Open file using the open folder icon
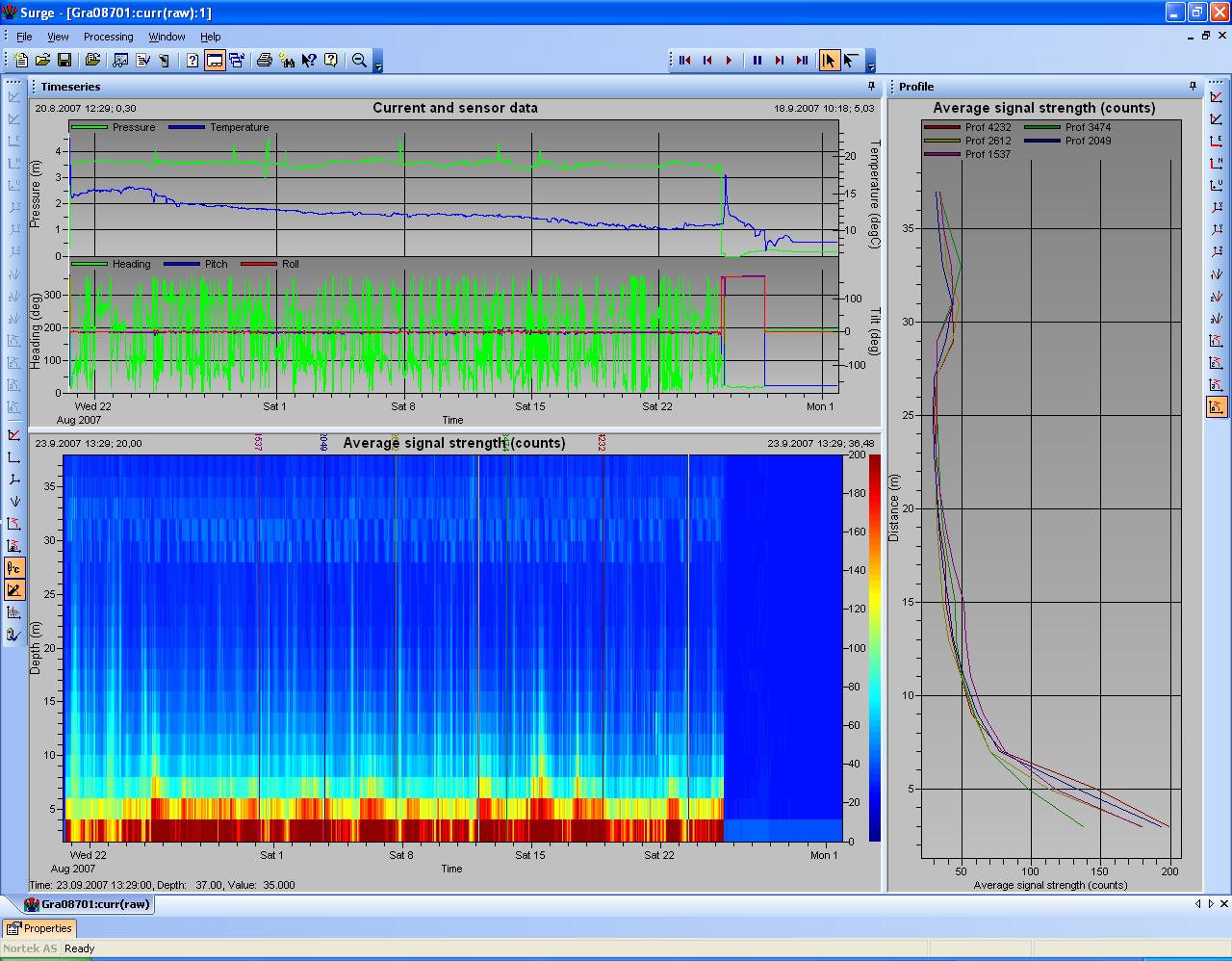 tap(42, 61)
